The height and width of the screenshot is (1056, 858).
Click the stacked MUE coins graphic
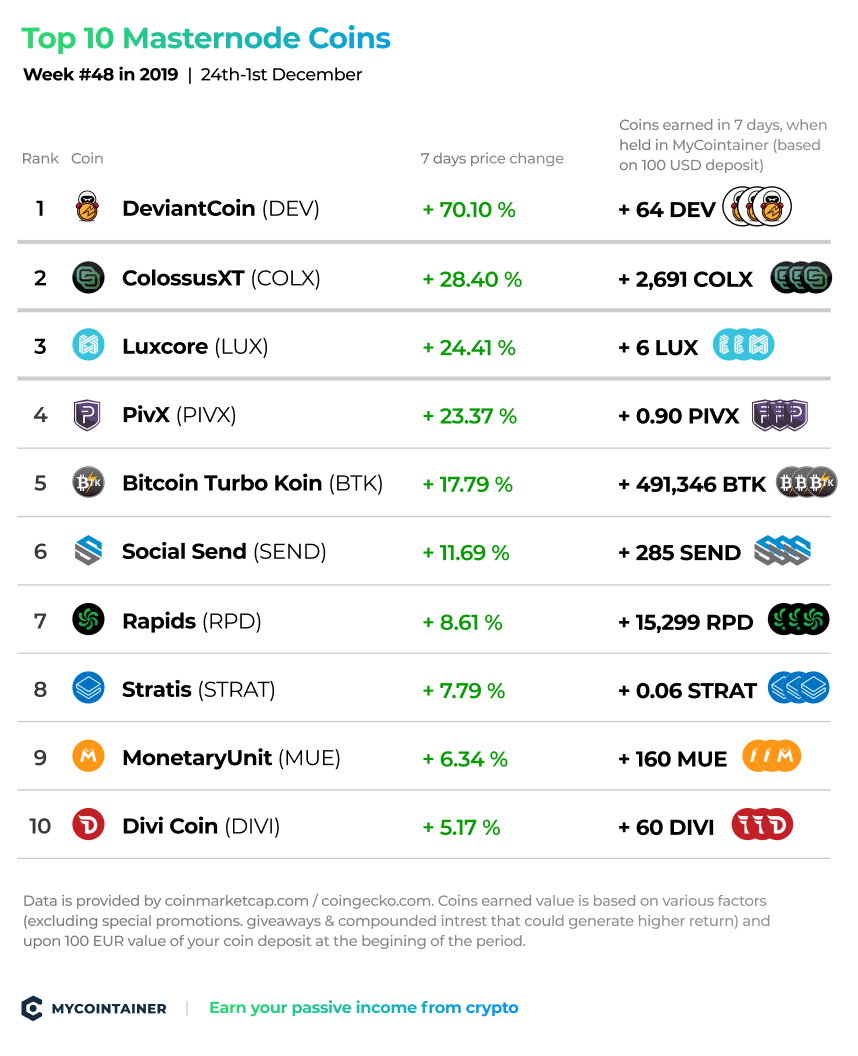click(772, 756)
